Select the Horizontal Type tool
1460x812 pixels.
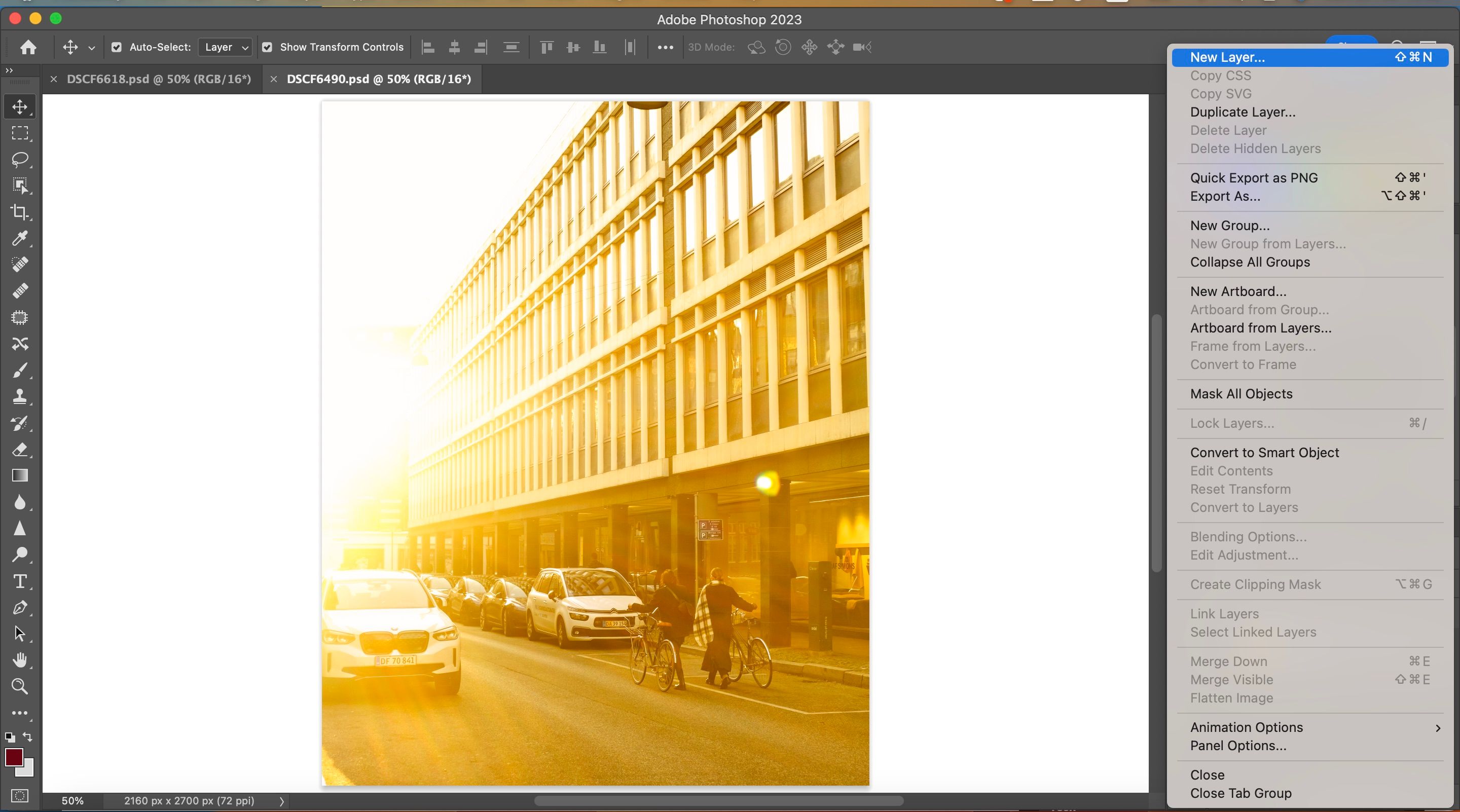tap(20, 581)
